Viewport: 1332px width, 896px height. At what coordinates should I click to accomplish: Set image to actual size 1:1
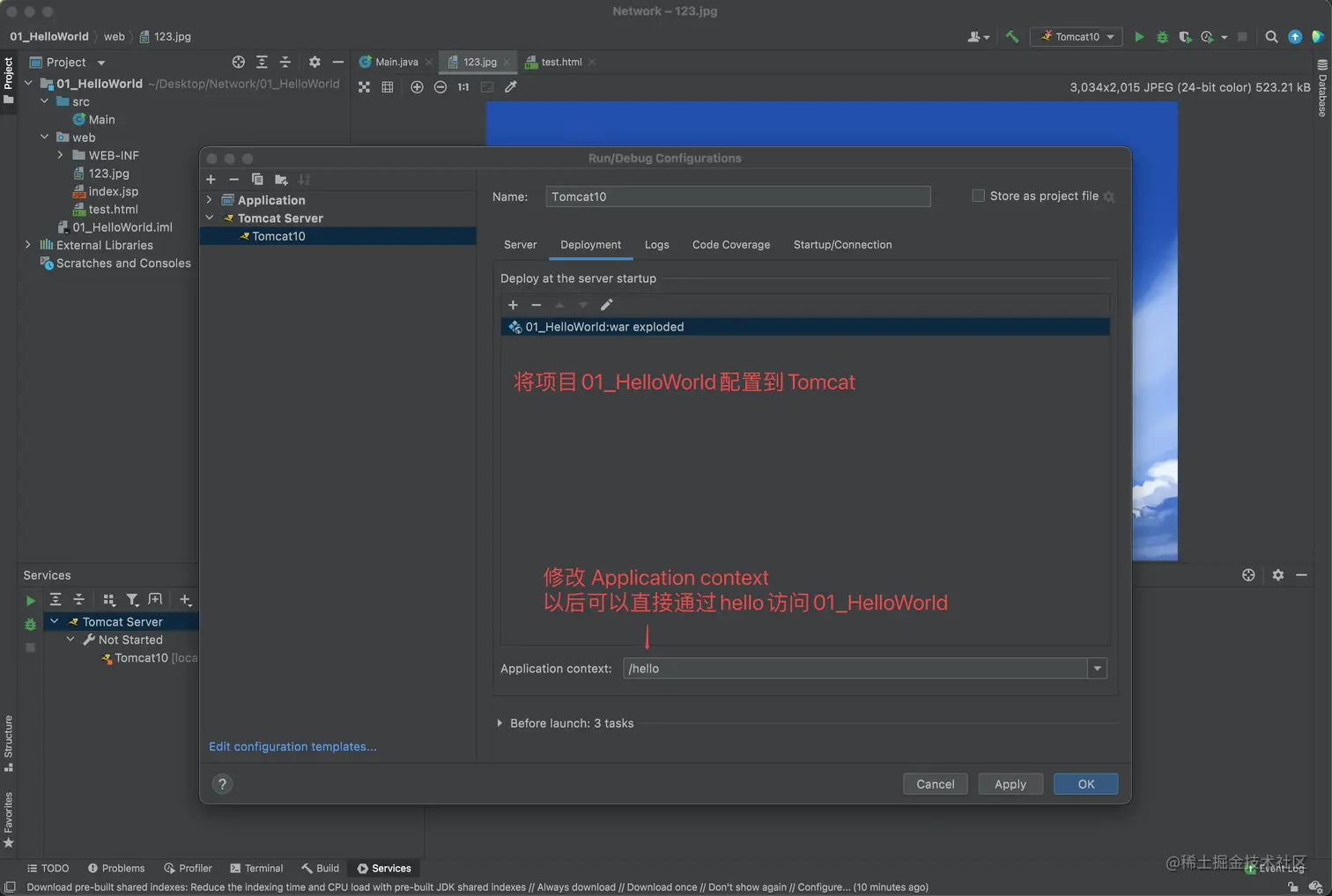point(463,87)
